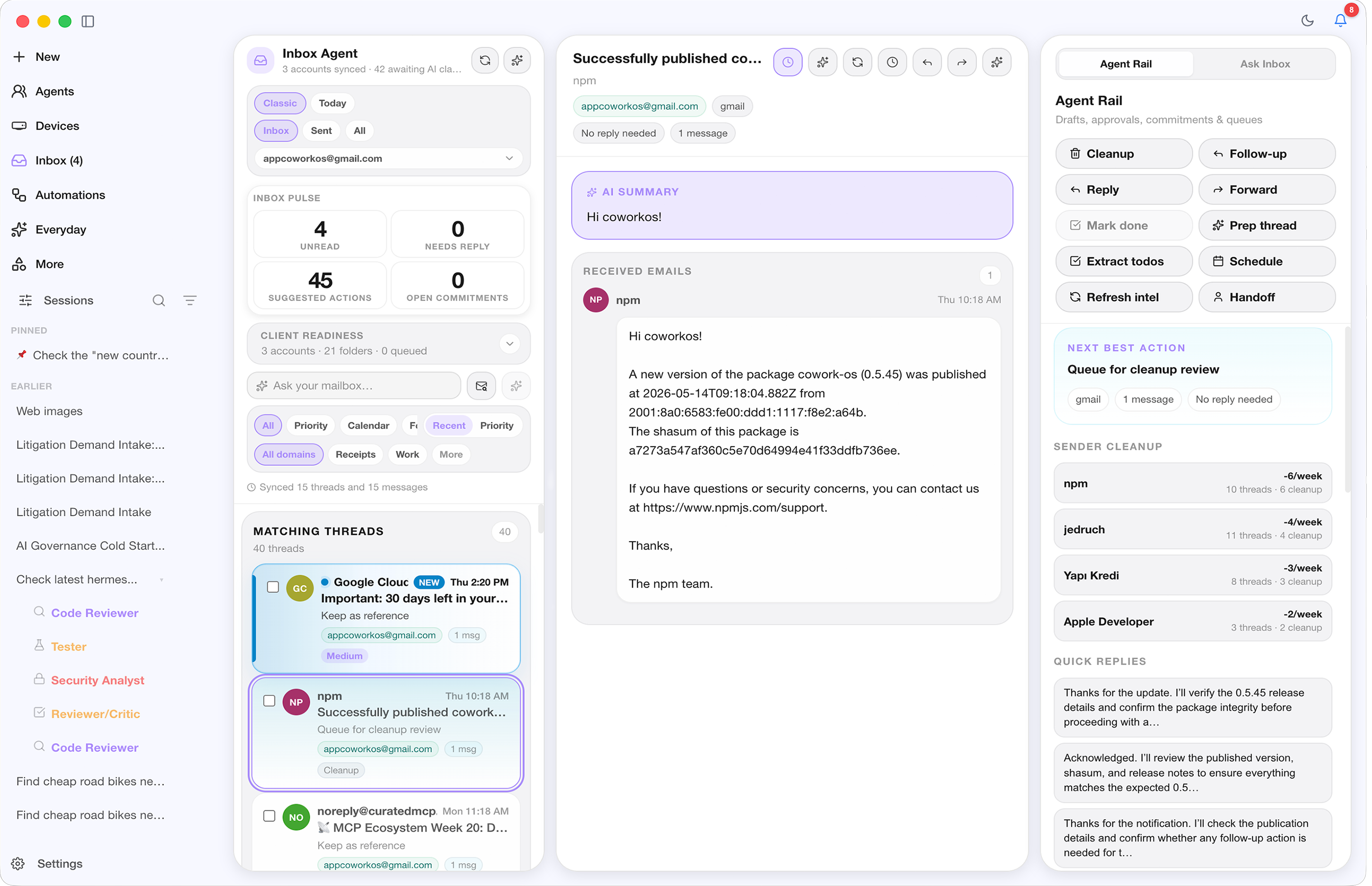Check the Google Cloud thread checkbox
Screen dimensions: 1372x886
pyautogui.click(x=273, y=587)
